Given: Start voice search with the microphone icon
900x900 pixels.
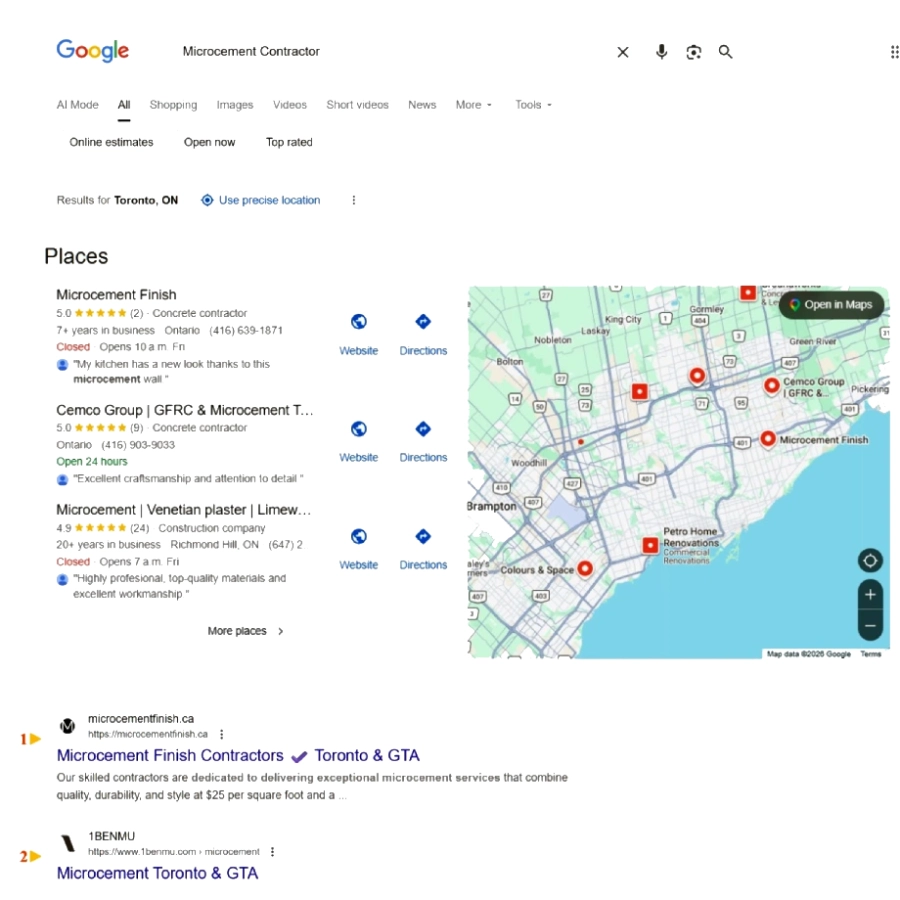Looking at the screenshot, I should [x=661, y=52].
